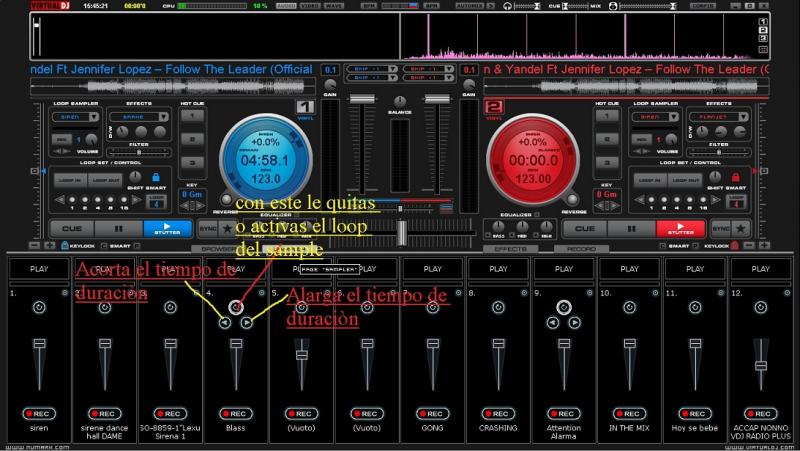Screen dimensions: 800x451
Task: Enable Keylock padlock on deck 2
Action: [x=734, y=245]
